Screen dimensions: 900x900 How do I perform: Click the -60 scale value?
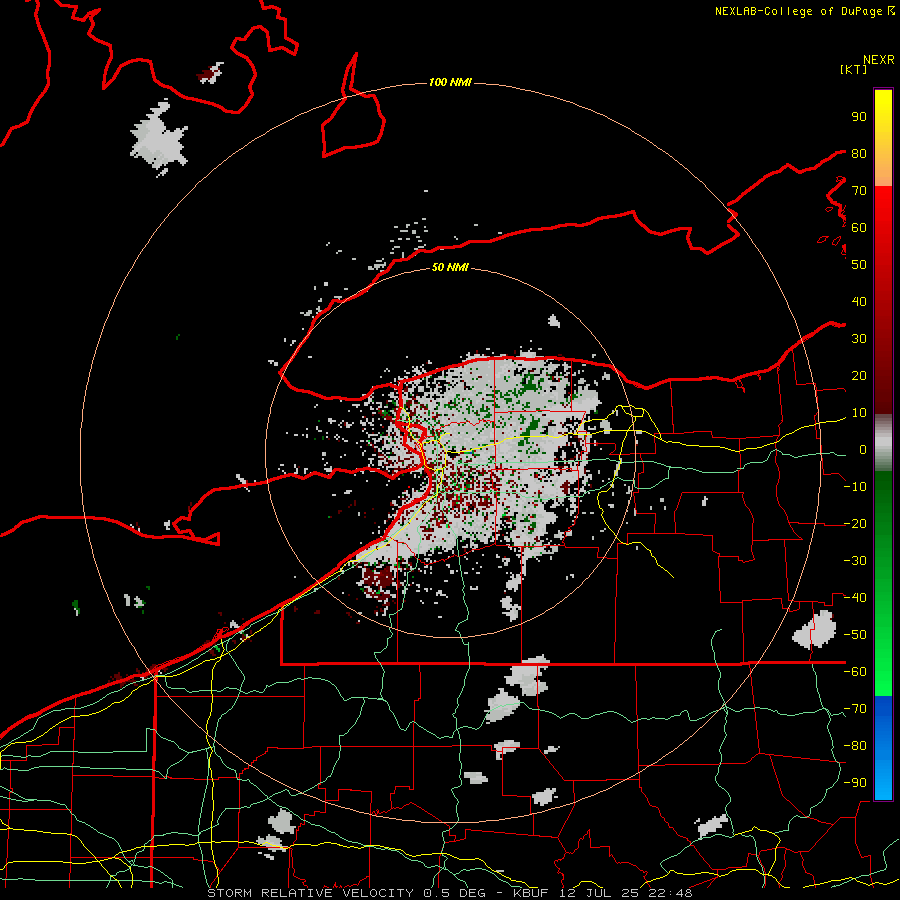pos(855,672)
